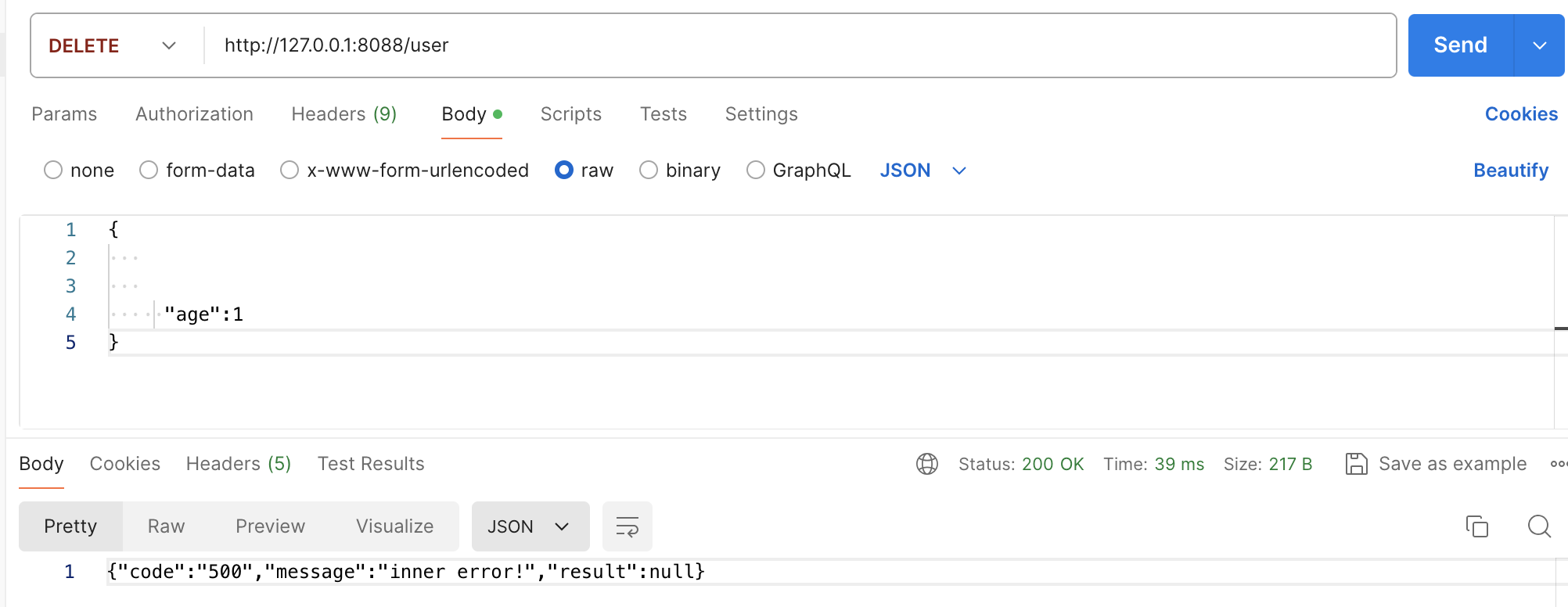Open the Authorization tab

[194, 114]
